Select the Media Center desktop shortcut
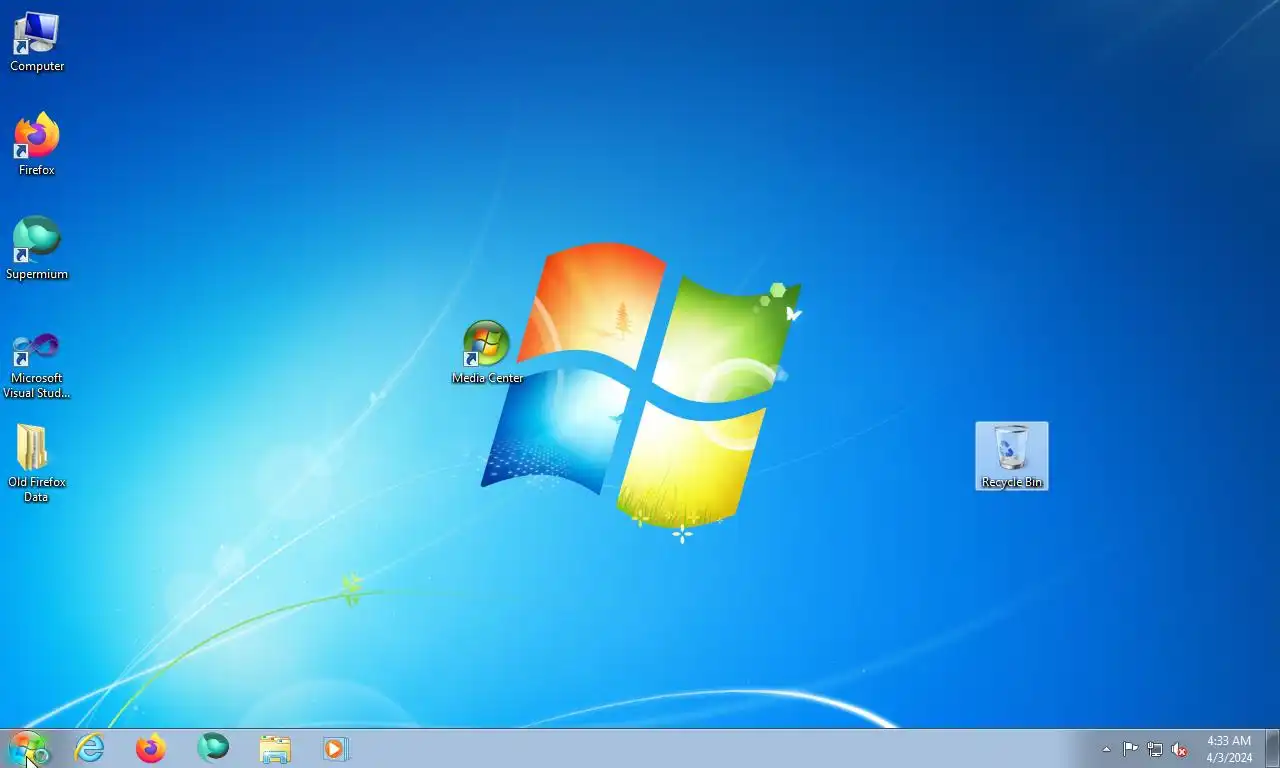This screenshot has width=1280, height=768. (487, 353)
